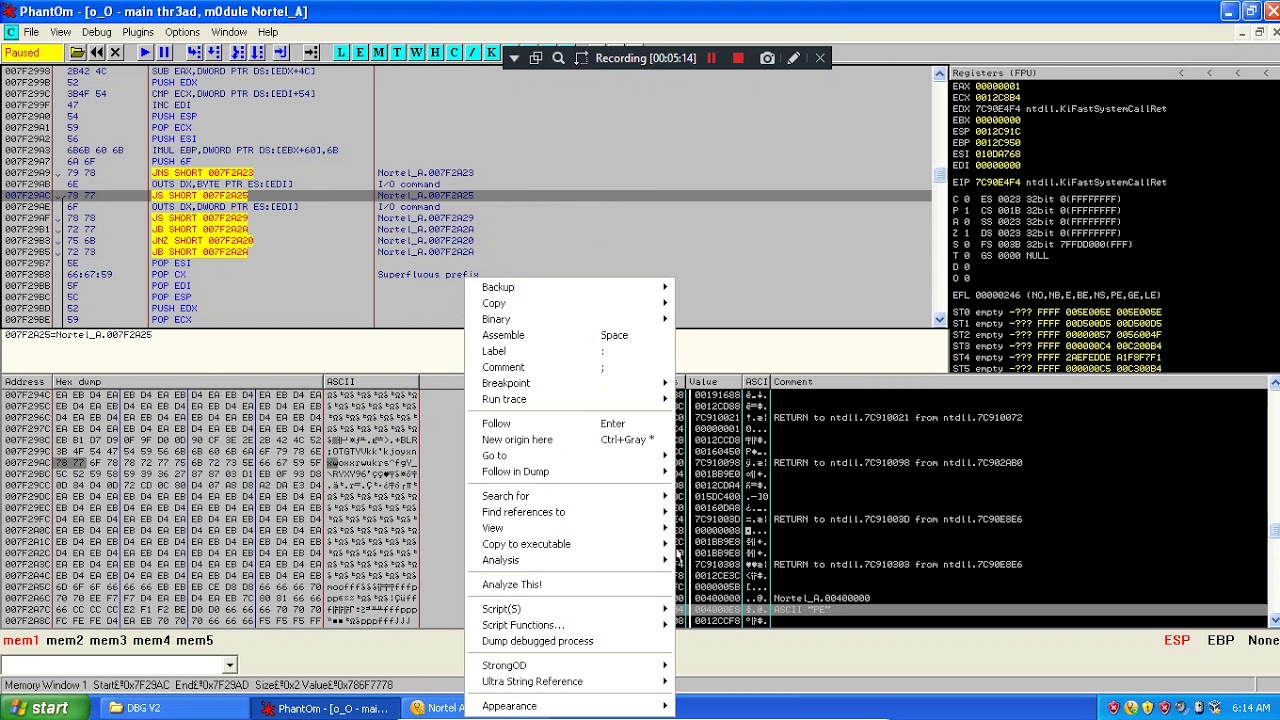Open Log window with L button
Screen dimensions: 1280x720
click(341, 52)
